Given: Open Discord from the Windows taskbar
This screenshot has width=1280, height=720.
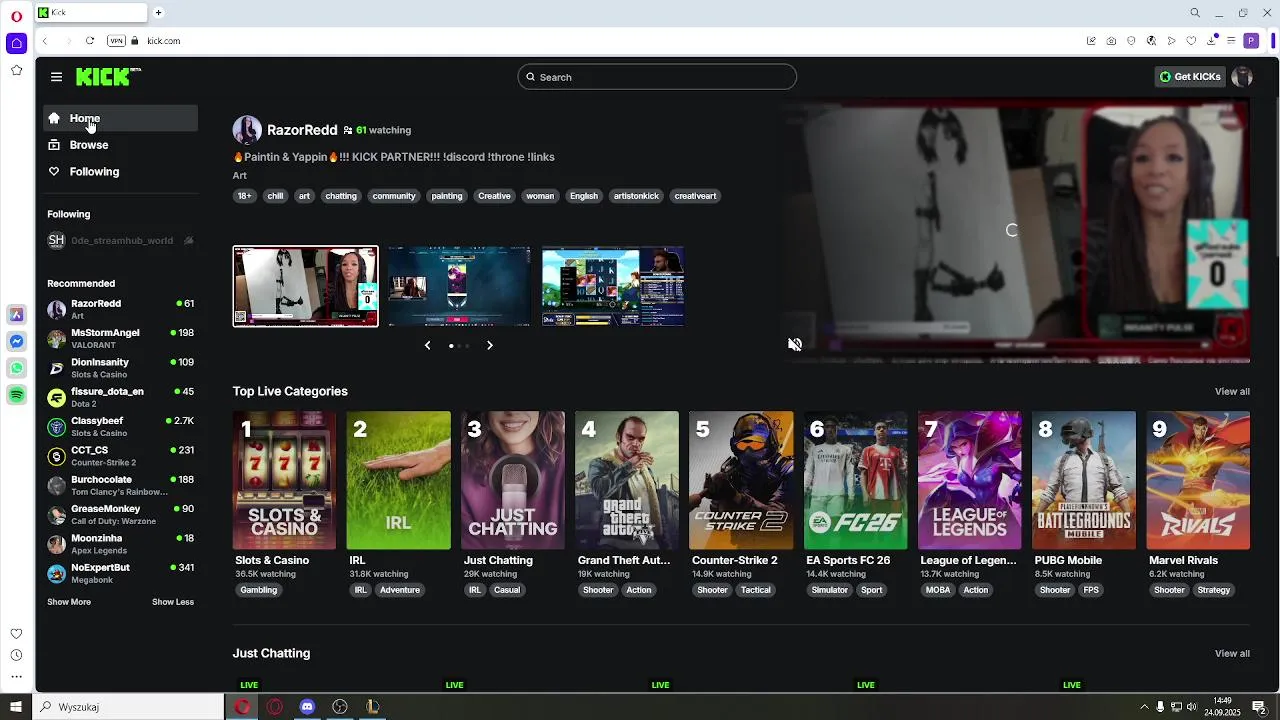Looking at the screenshot, I should (307, 707).
